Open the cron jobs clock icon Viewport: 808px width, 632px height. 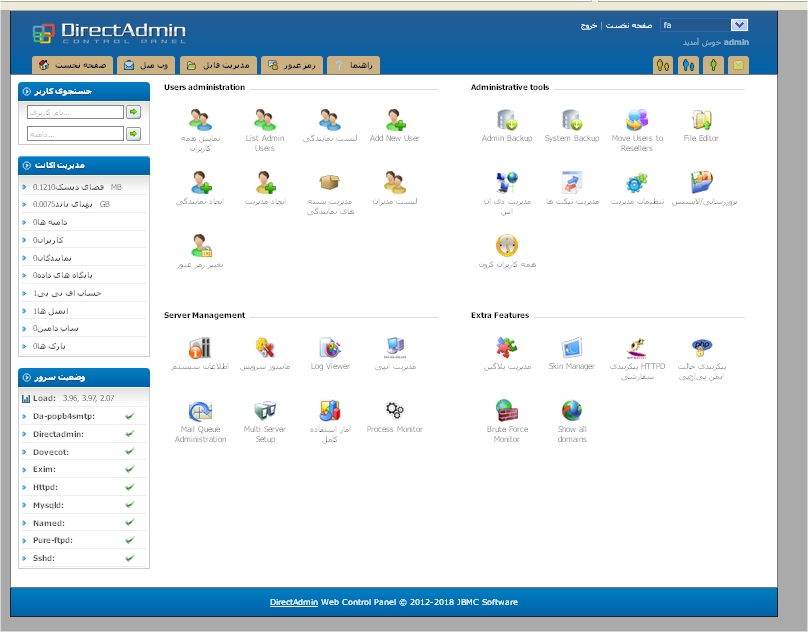507,245
